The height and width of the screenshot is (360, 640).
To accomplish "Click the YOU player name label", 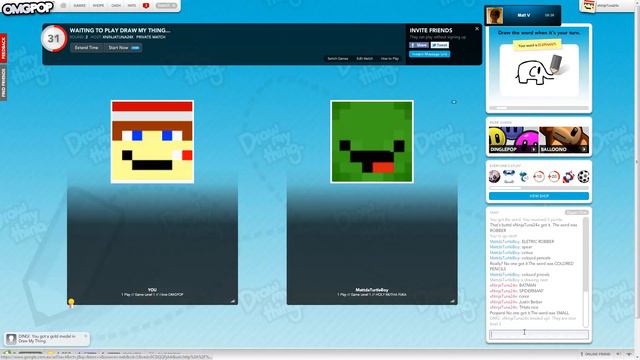I will (x=152, y=290).
